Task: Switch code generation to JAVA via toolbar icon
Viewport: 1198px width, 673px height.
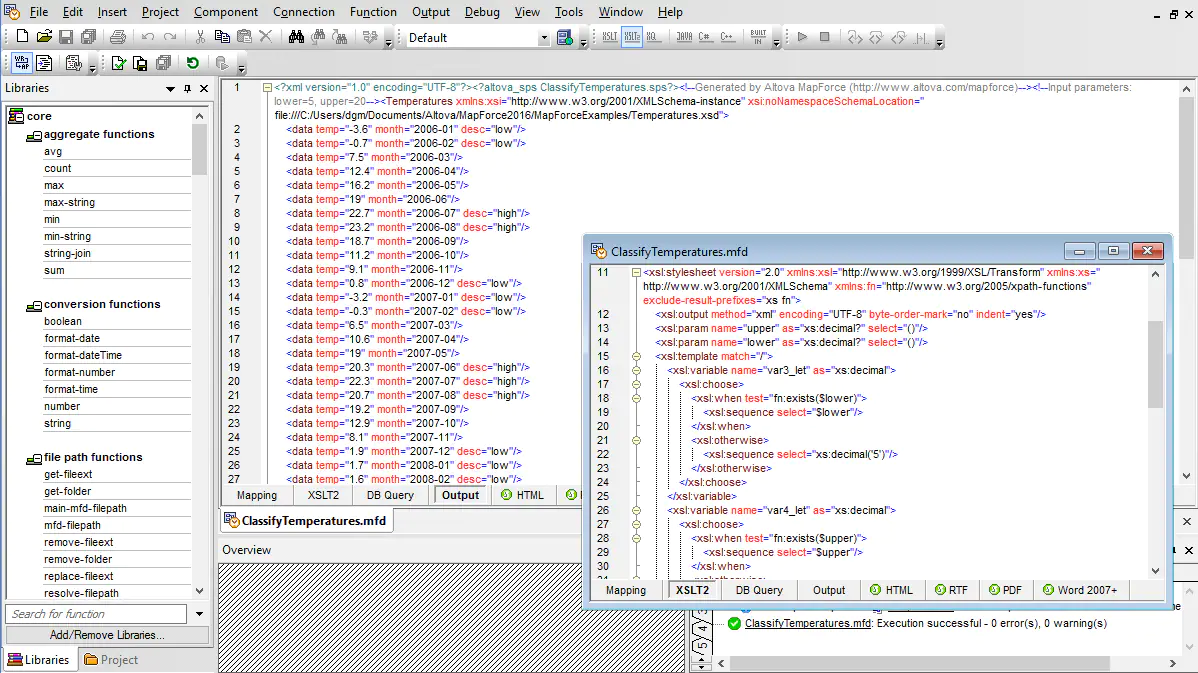Action: click(x=683, y=37)
